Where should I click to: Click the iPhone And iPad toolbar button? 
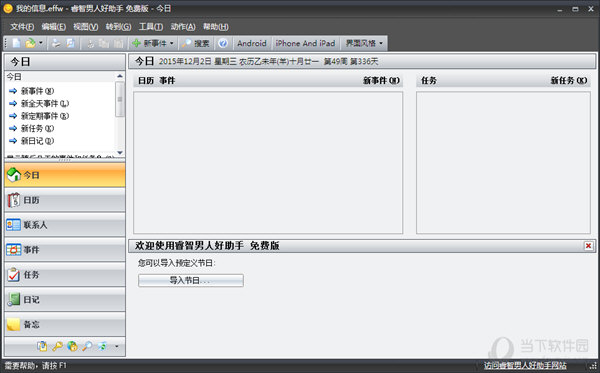(305, 43)
